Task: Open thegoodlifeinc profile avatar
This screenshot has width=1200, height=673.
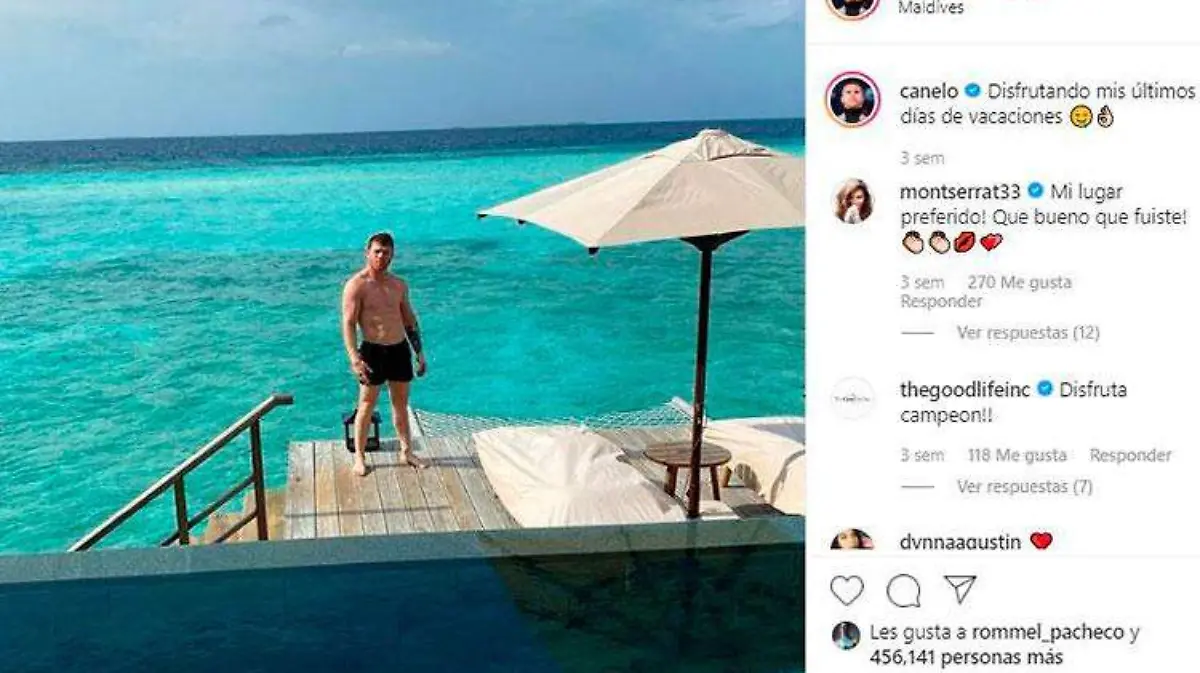Action: [853, 398]
